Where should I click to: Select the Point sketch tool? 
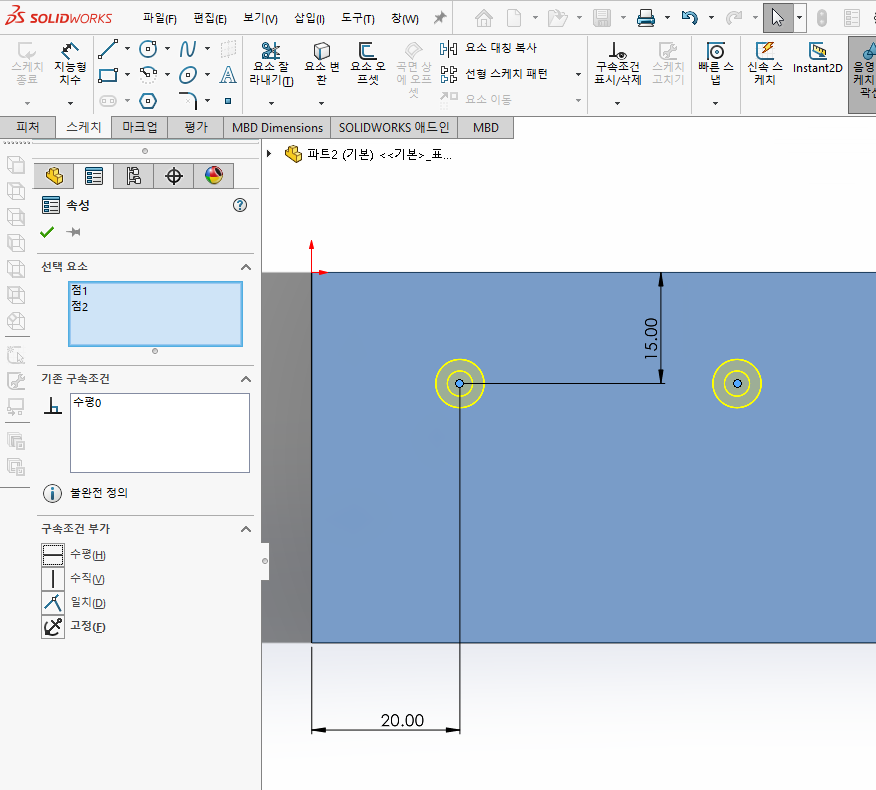(228, 101)
